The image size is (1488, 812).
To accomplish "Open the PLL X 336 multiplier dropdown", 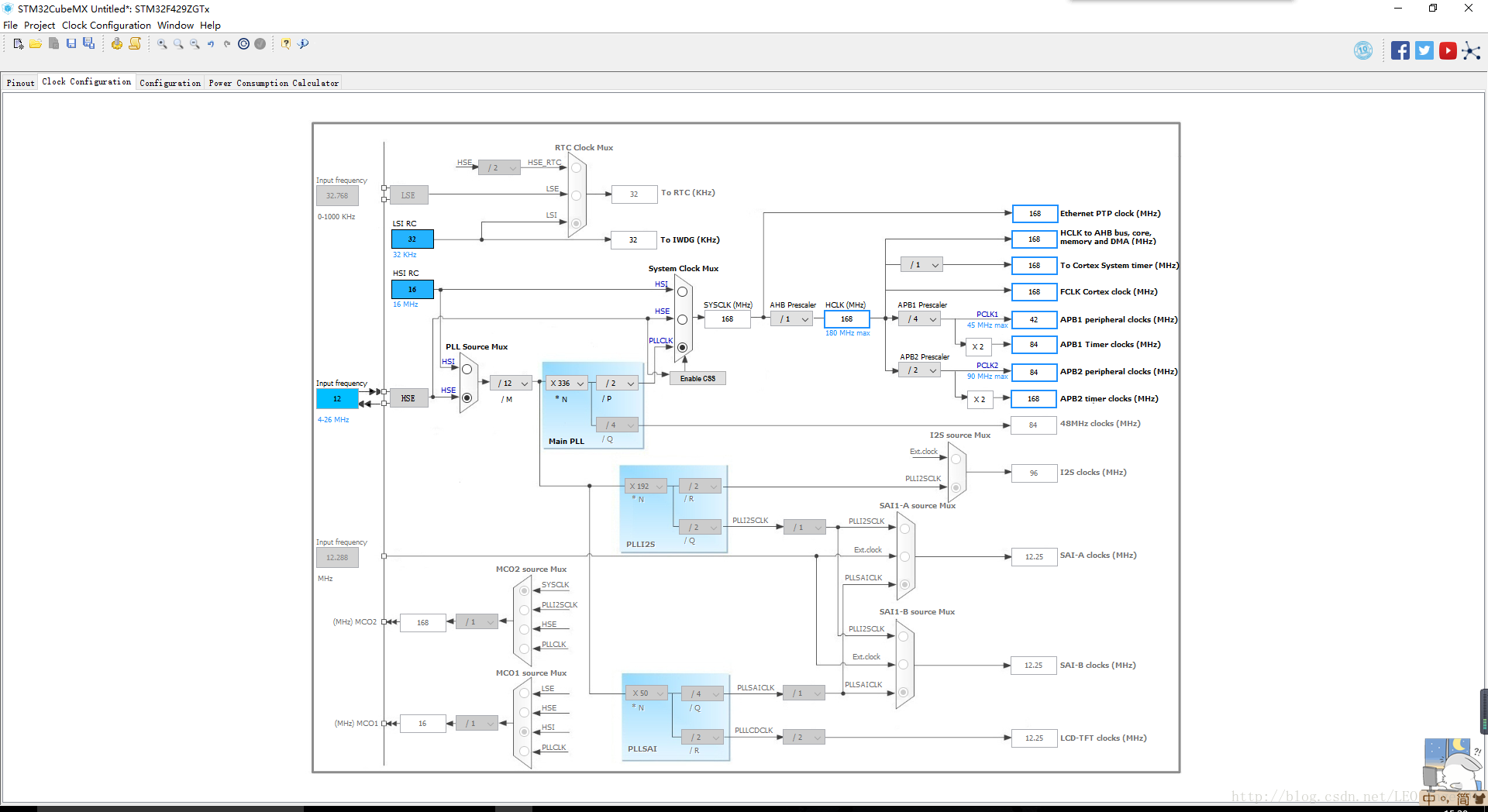I will tap(567, 384).
